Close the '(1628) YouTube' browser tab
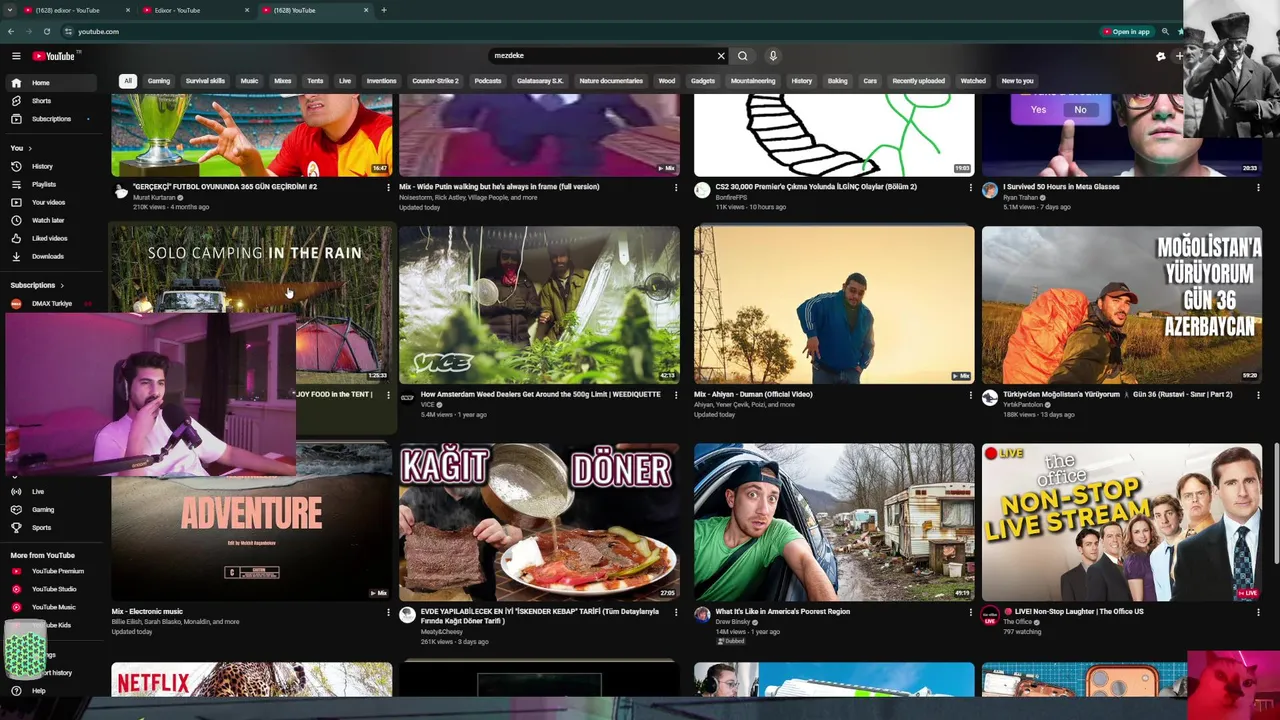This screenshot has height=720, width=1280. [x=366, y=10]
